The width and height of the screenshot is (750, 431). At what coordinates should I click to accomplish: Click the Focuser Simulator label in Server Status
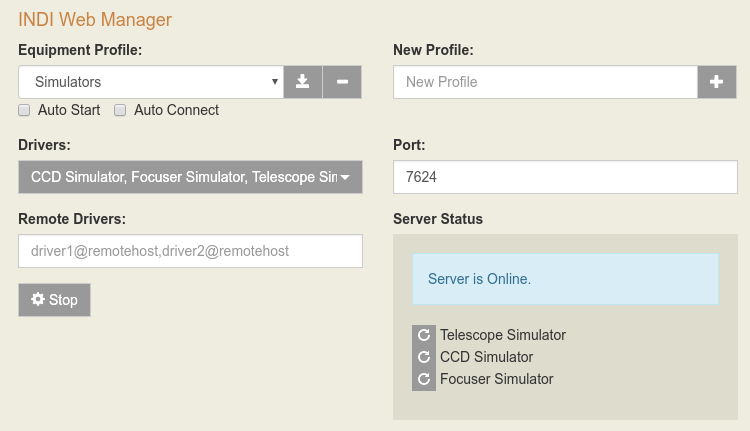pos(496,379)
